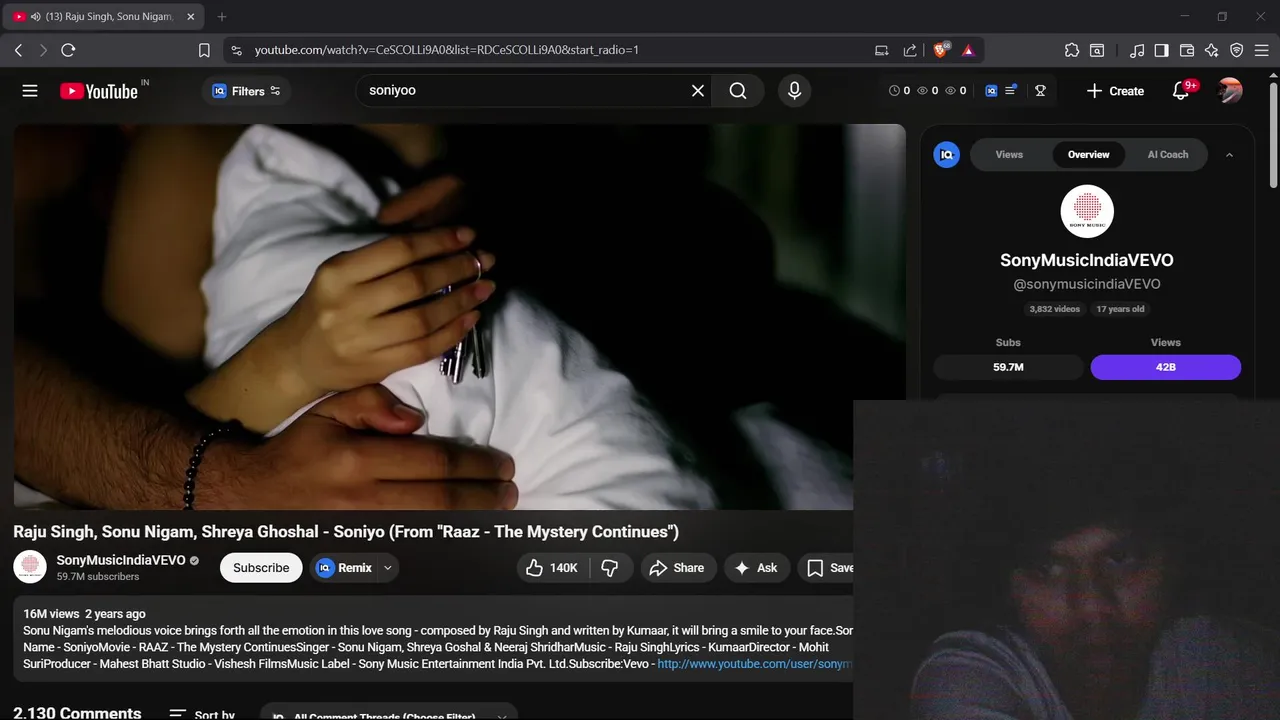This screenshot has height=720, width=1280.
Task: Click the Brave Rewards triangle icon
Action: tap(968, 50)
